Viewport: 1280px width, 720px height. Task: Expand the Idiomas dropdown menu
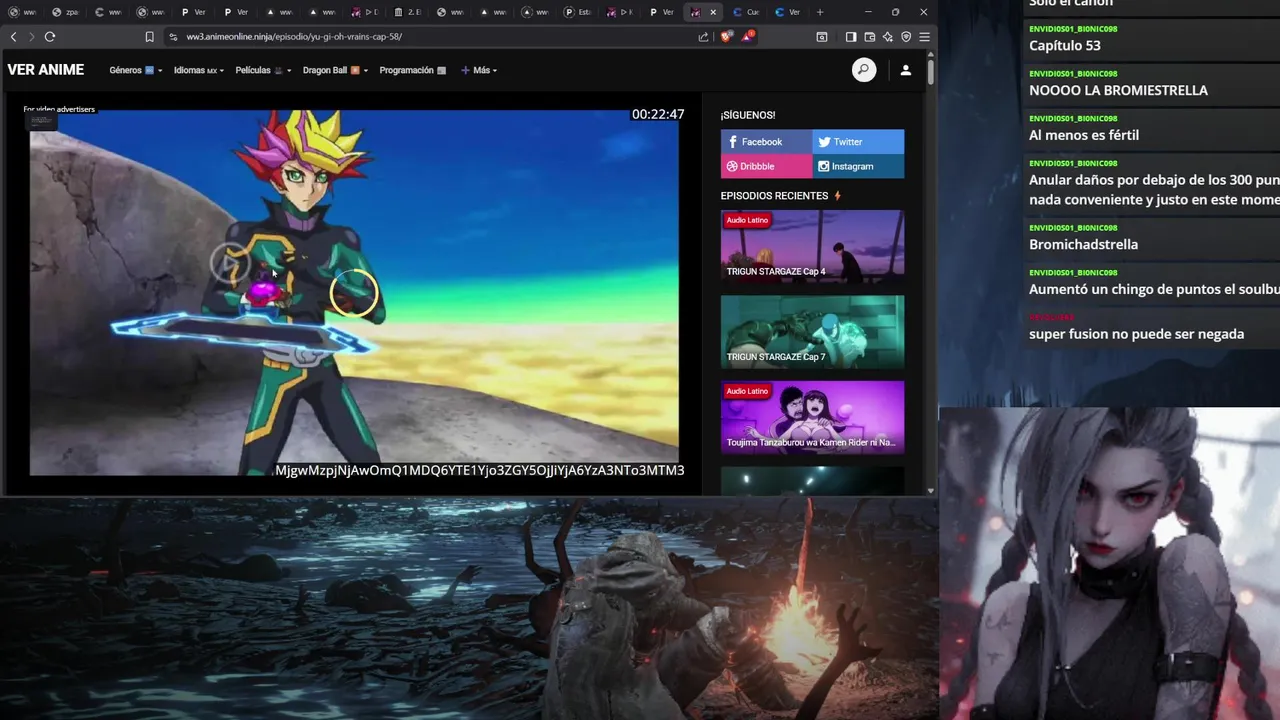point(198,70)
